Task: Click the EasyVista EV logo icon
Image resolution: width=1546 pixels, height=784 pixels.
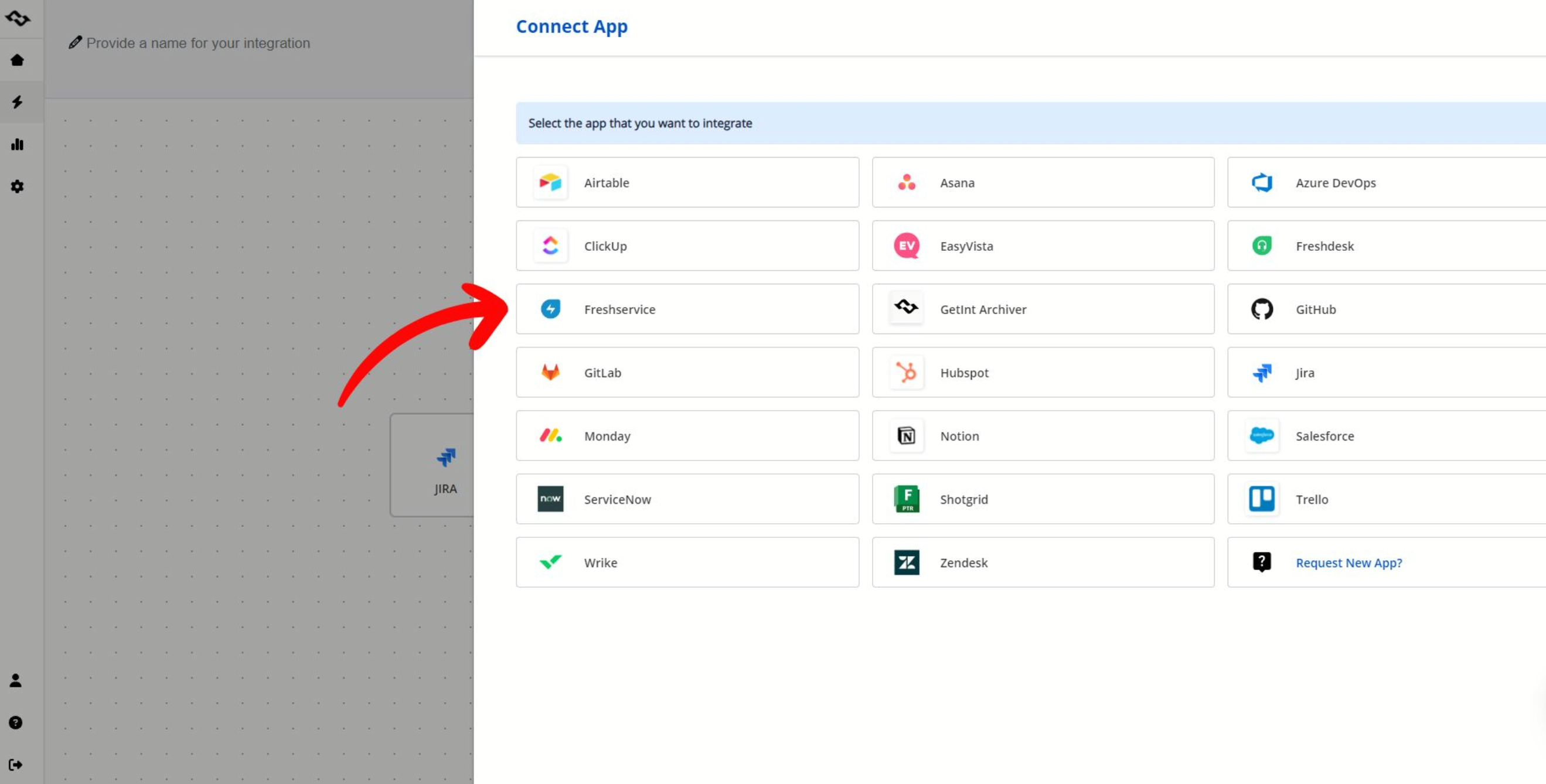Action: [906, 246]
